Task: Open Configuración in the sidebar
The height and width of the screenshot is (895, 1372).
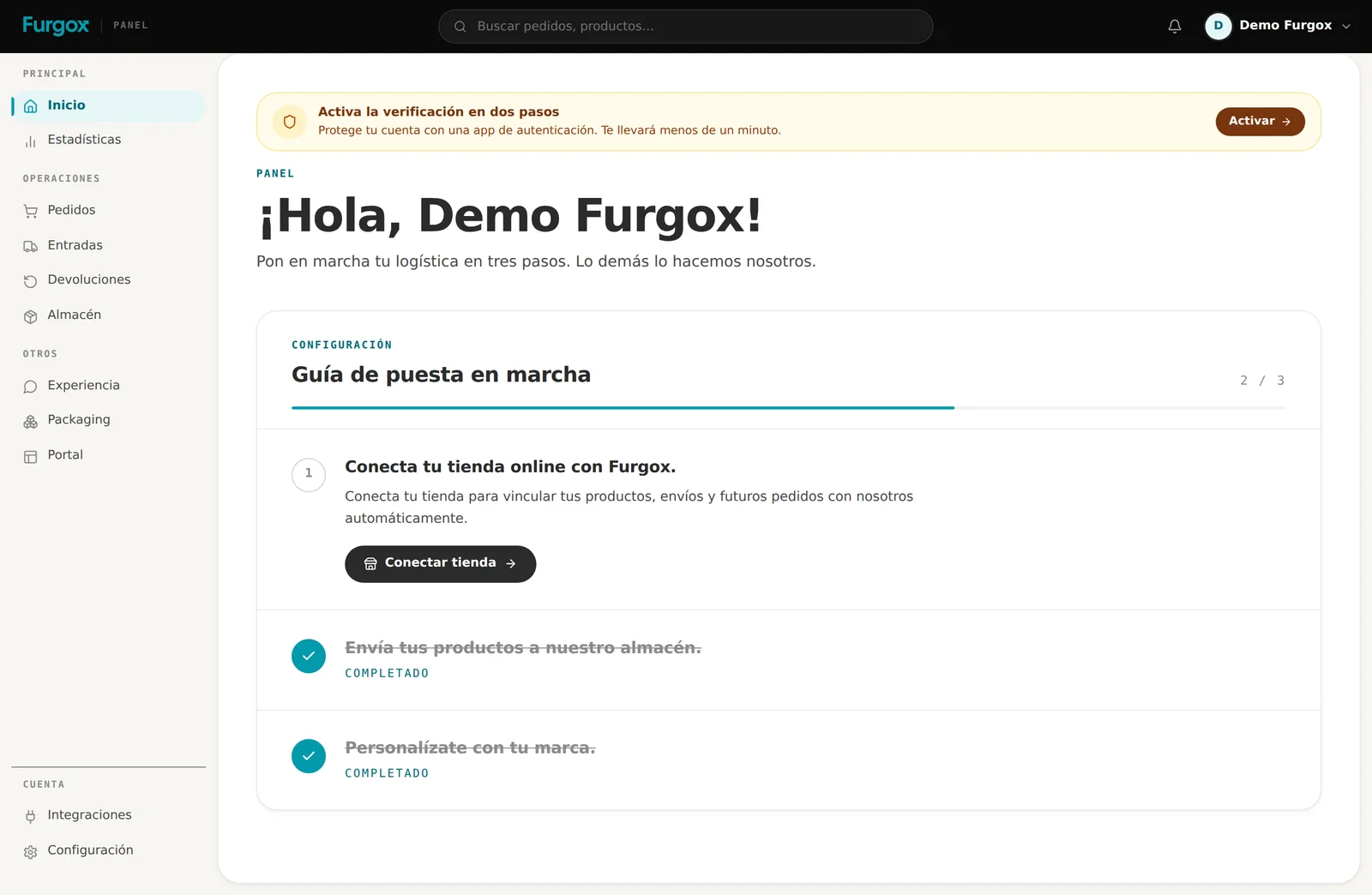Action: pos(108,850)
